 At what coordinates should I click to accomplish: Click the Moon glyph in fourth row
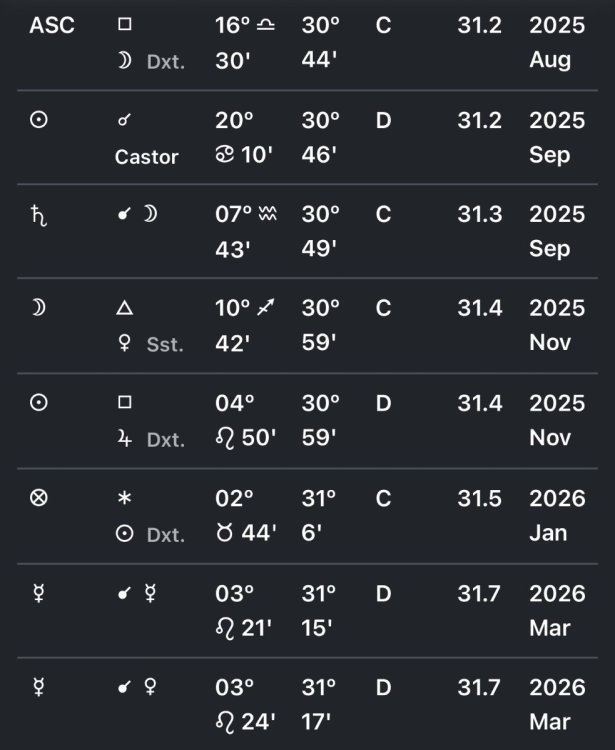pos(39,309)
